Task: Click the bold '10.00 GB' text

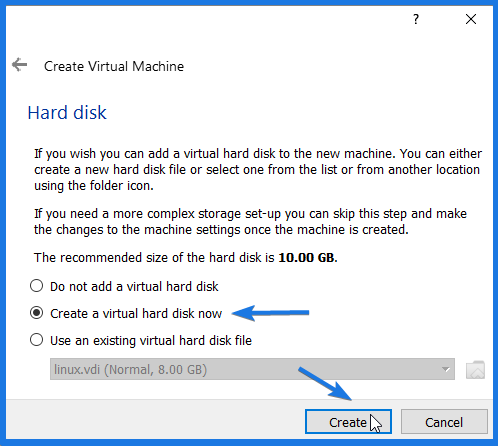Action: coord(307,258)
